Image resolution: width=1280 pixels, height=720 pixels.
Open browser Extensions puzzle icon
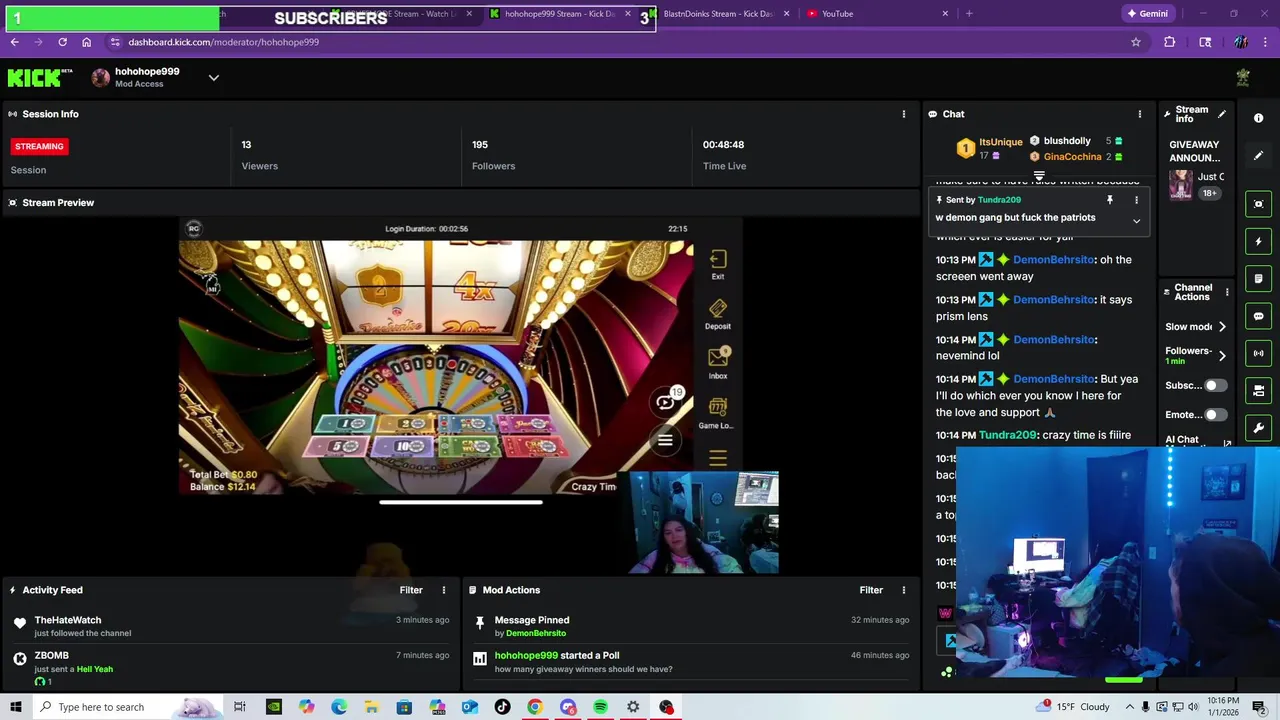[1170, 42]
